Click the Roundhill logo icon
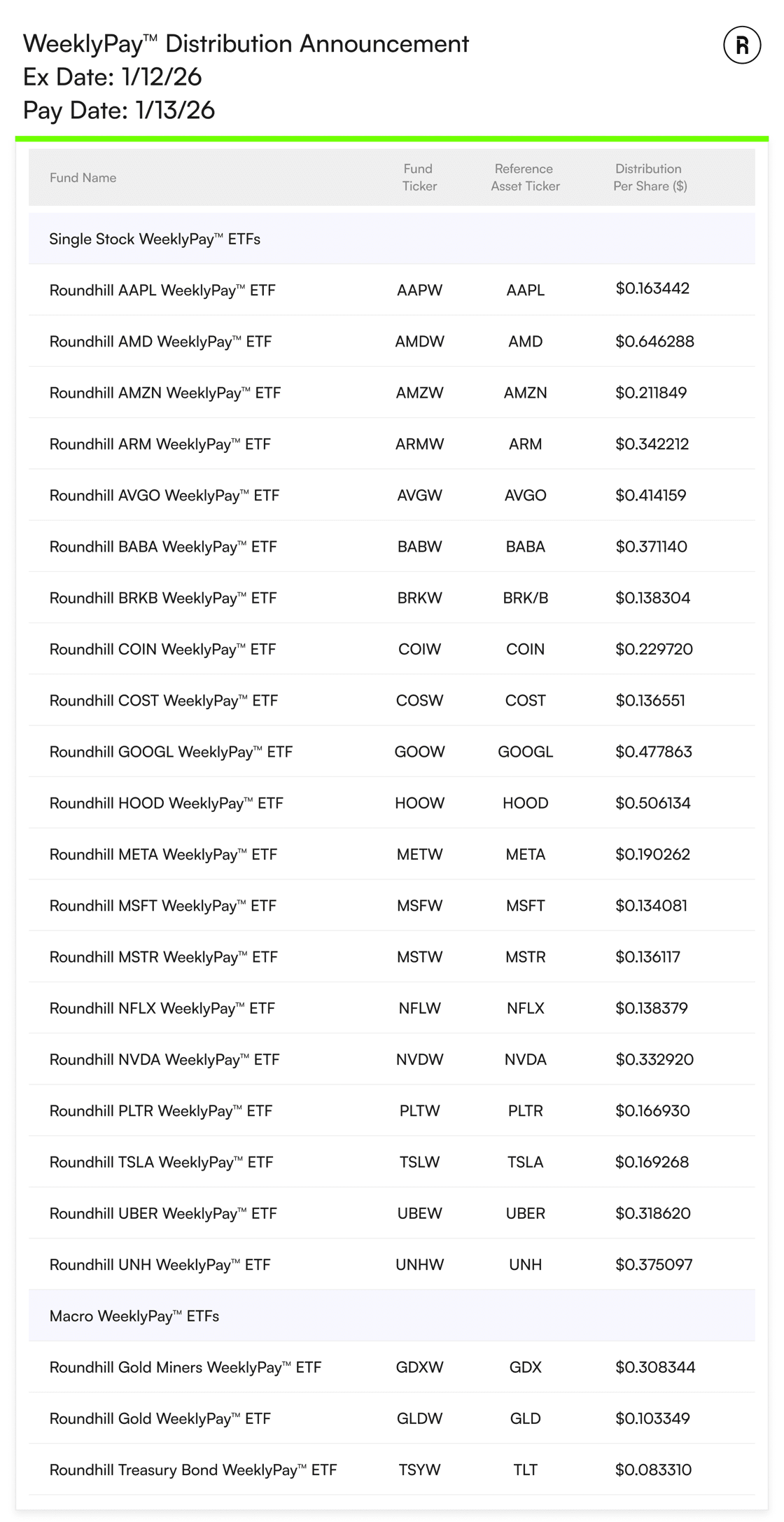 point(741,46)
